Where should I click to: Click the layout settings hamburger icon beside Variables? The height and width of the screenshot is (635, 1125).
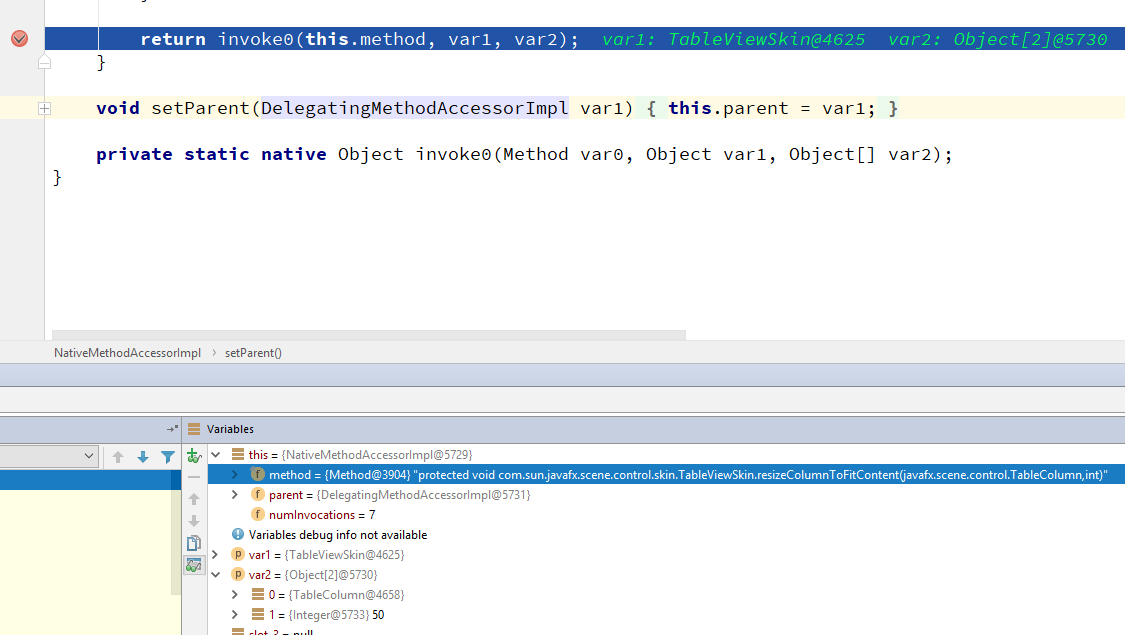pos(192,429)
